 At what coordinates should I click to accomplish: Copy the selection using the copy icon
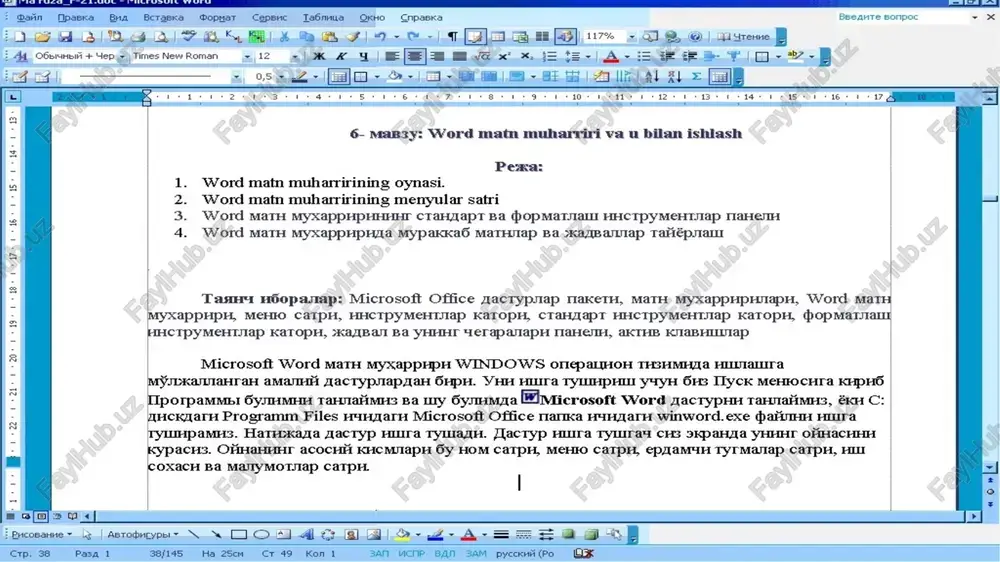click(307, 37)
